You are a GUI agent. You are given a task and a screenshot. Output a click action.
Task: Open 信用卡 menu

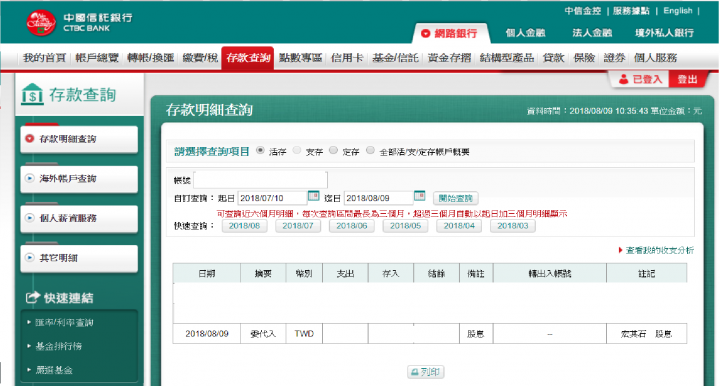click(347, 58)
